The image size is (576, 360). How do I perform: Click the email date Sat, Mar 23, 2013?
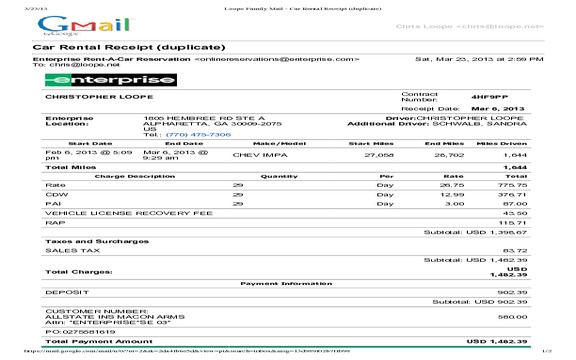pos(479,59)
